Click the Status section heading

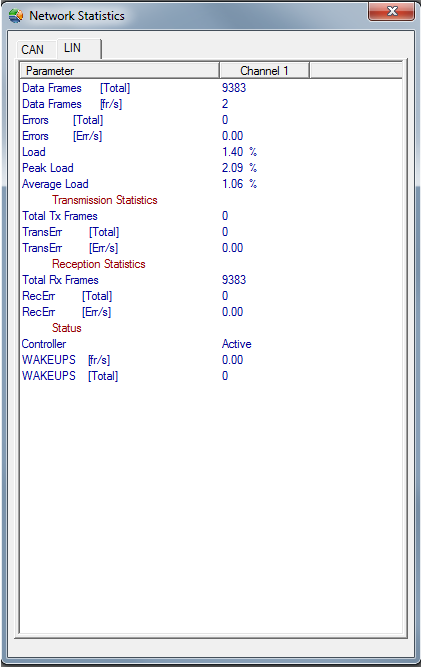pos(66,328)
